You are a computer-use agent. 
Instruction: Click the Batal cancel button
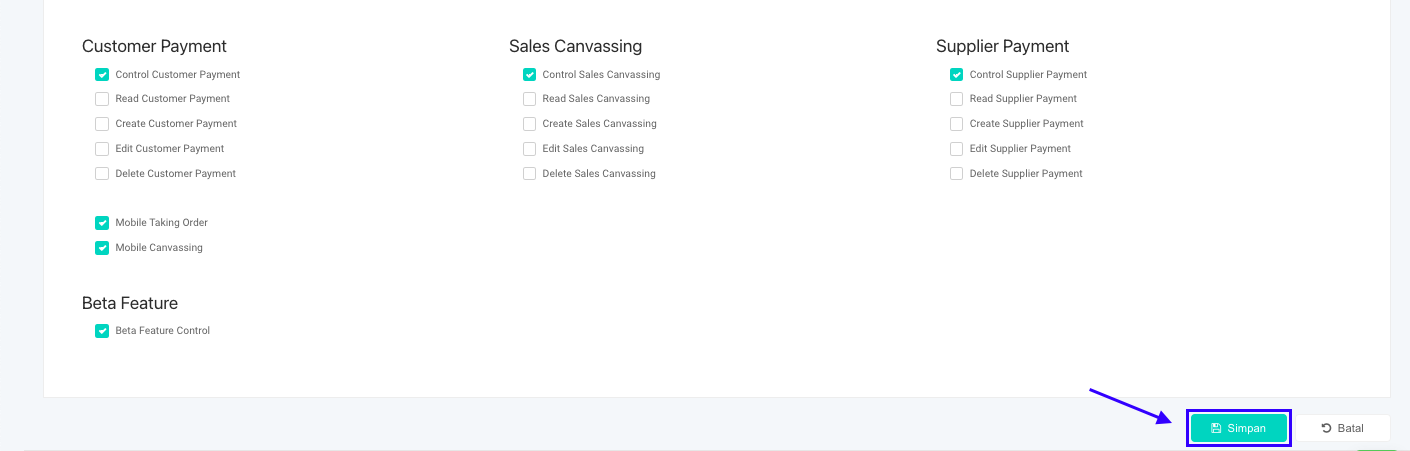pyautogui.click(x=1343, y=428)
